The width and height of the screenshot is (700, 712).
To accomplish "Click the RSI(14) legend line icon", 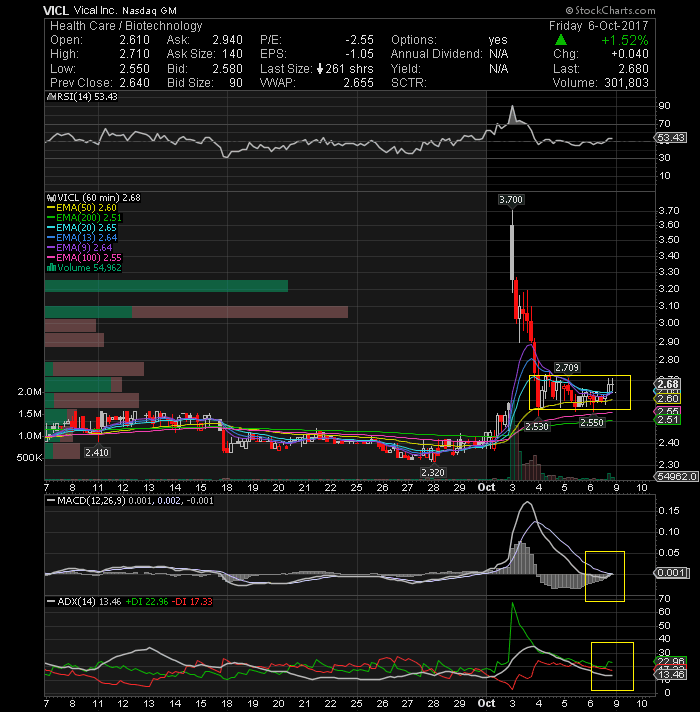I will coord(51,97).
